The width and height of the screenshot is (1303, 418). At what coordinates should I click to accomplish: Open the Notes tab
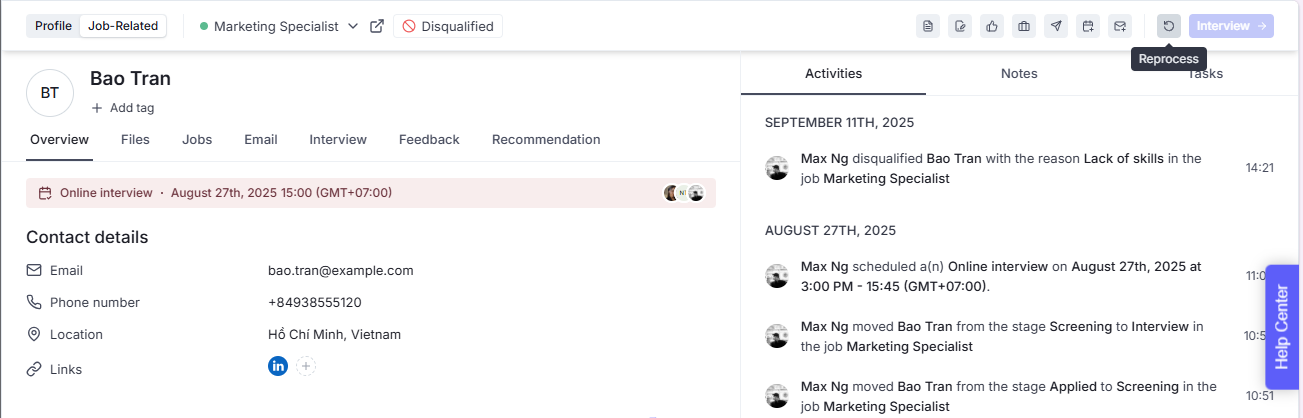pyautogui.click(x=1019, y=73)
